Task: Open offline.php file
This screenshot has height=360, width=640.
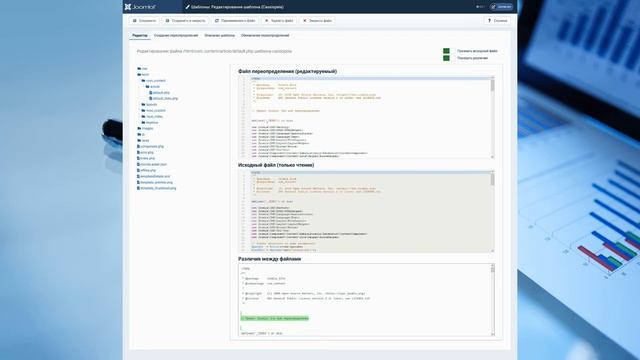Action: point(147,170)
